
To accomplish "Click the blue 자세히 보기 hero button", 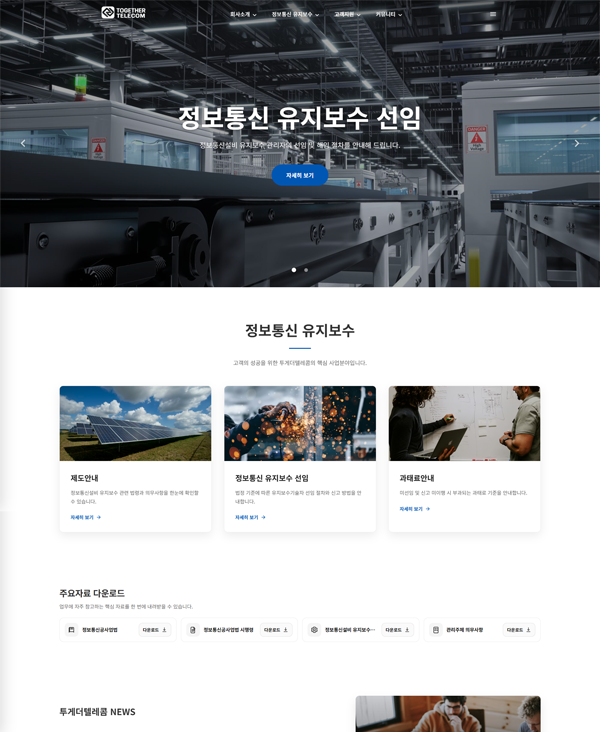I will [x=300, y=175].
